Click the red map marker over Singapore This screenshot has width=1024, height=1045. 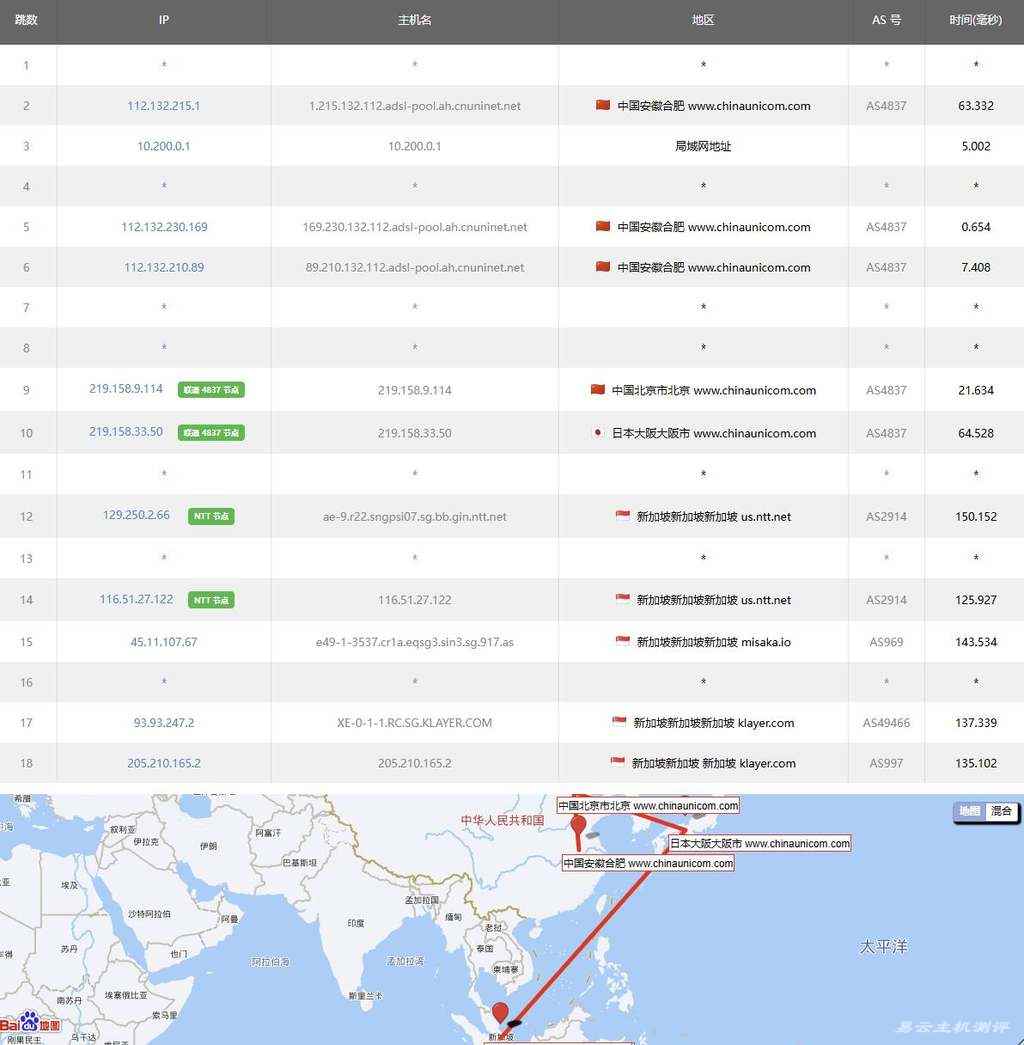(x=500, y=1013)
